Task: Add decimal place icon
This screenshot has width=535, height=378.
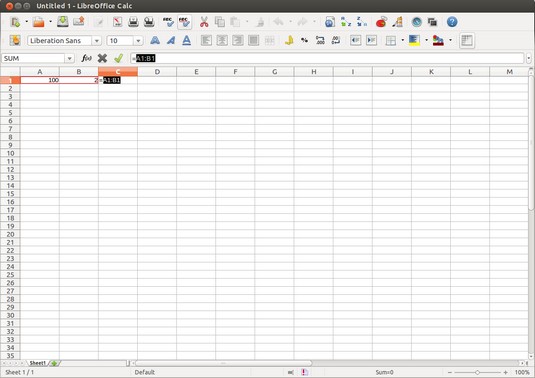Action: click(320, 41)
